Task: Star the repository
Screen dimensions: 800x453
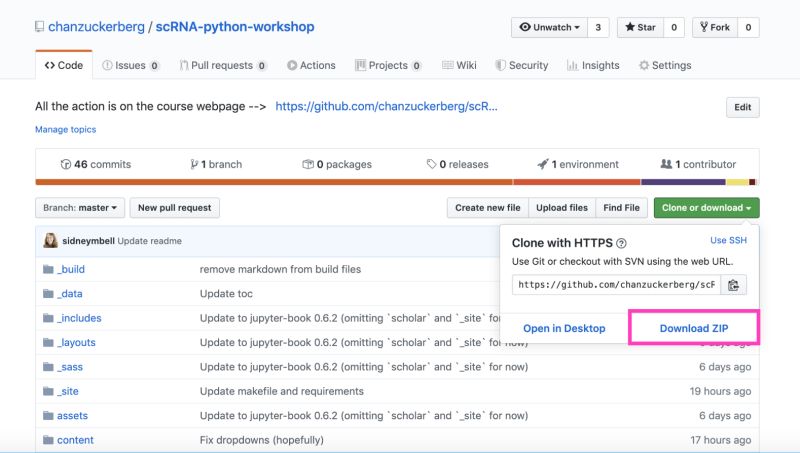Action: tap(640, 28)
